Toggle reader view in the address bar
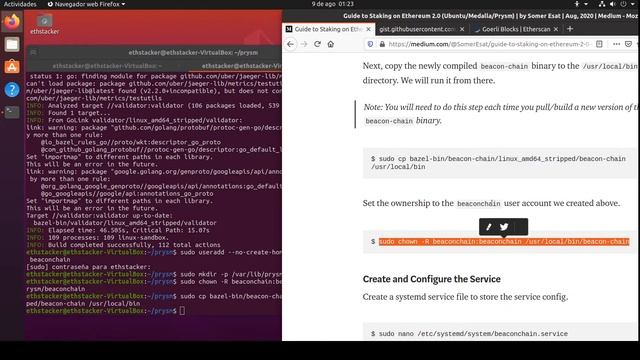 [599, 44]
